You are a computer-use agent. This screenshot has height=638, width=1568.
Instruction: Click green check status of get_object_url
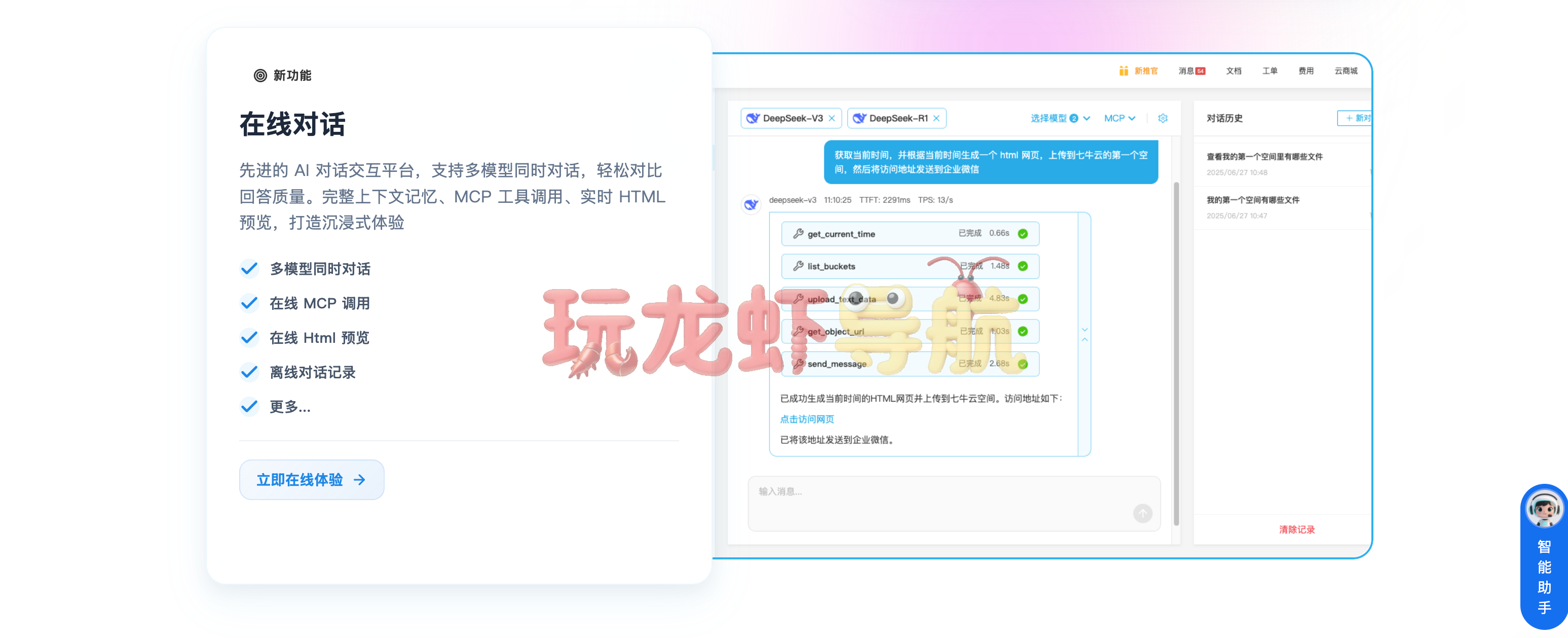pos(1023,331)
